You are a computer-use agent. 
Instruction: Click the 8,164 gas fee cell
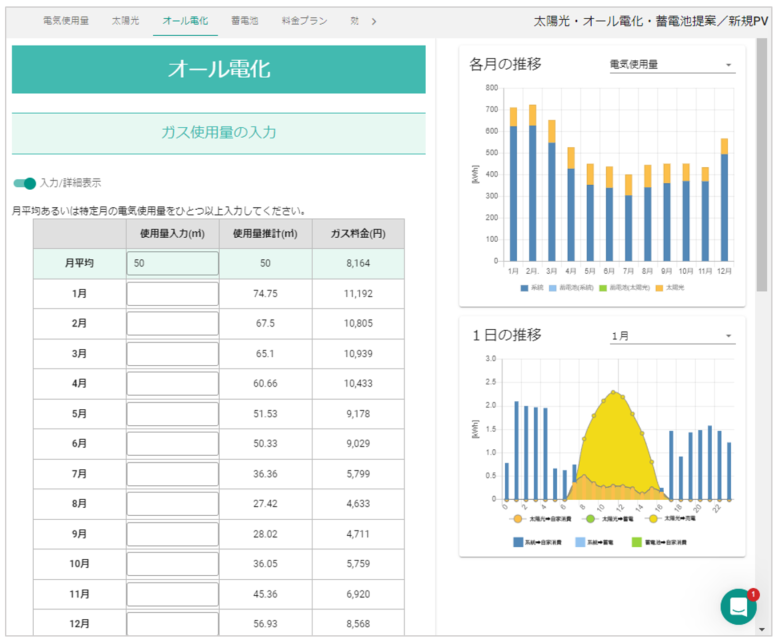(358, 263)
